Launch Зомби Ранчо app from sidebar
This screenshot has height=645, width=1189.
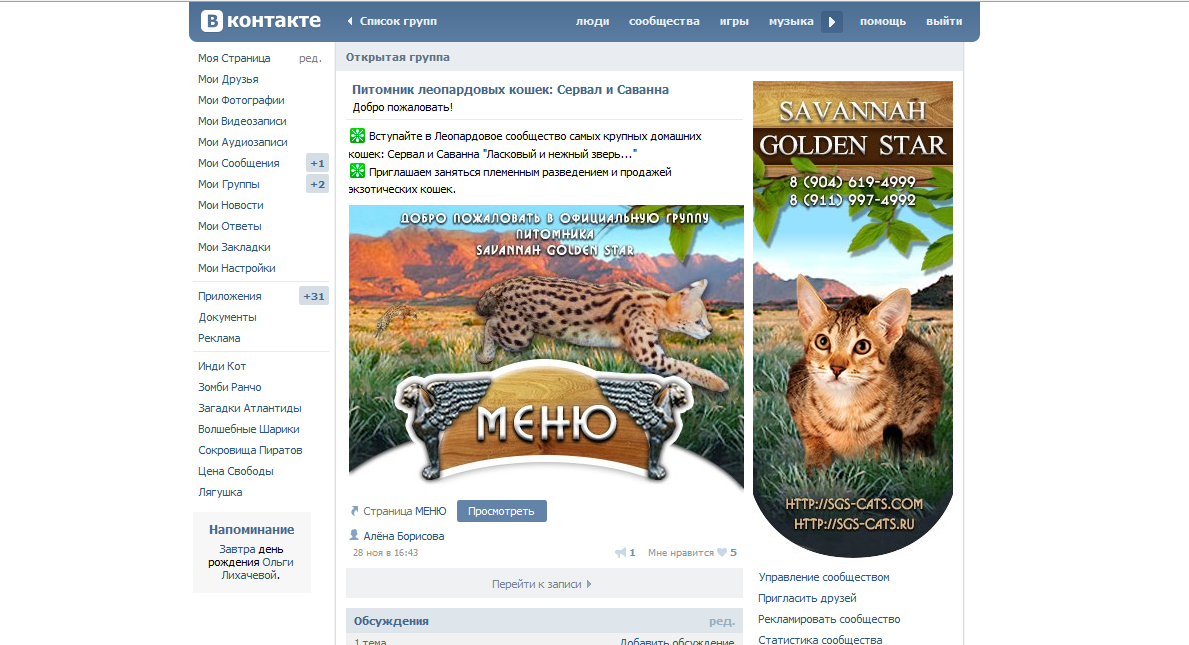pyautogui.click(x=230, y=387)
